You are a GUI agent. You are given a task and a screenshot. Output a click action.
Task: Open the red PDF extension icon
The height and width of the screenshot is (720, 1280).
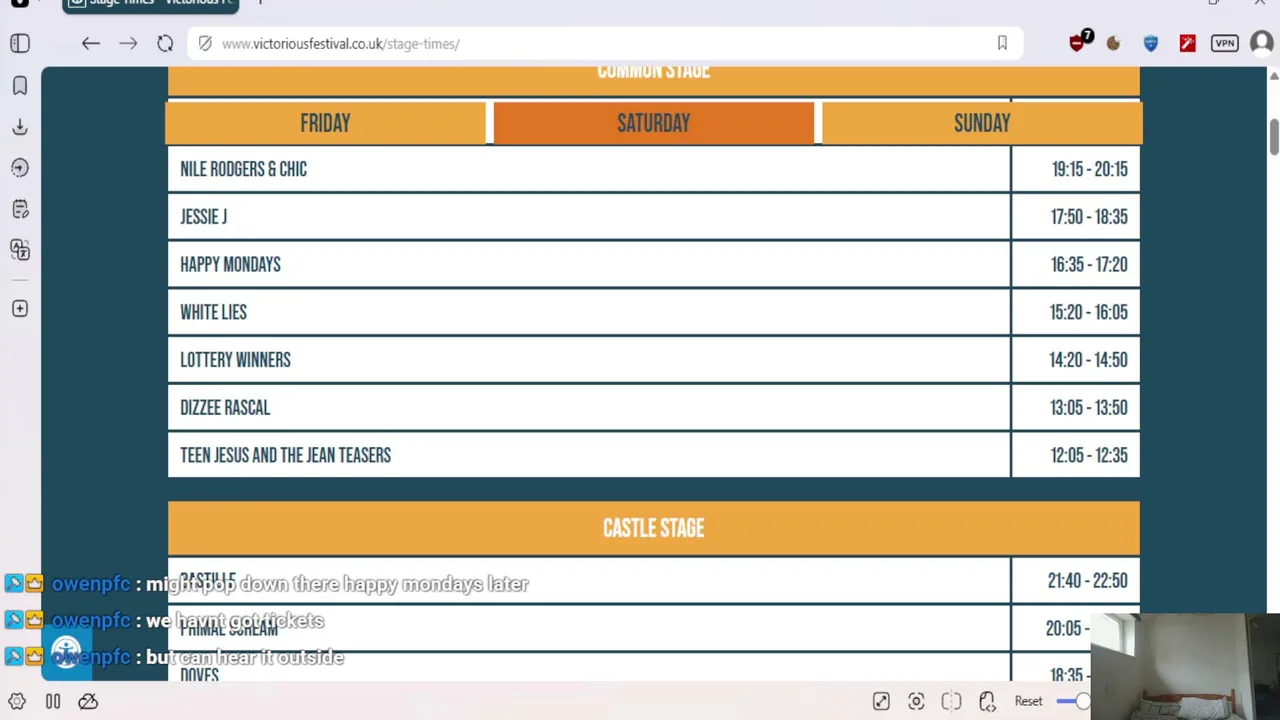pyautogui.click(x=1187, y=43)
